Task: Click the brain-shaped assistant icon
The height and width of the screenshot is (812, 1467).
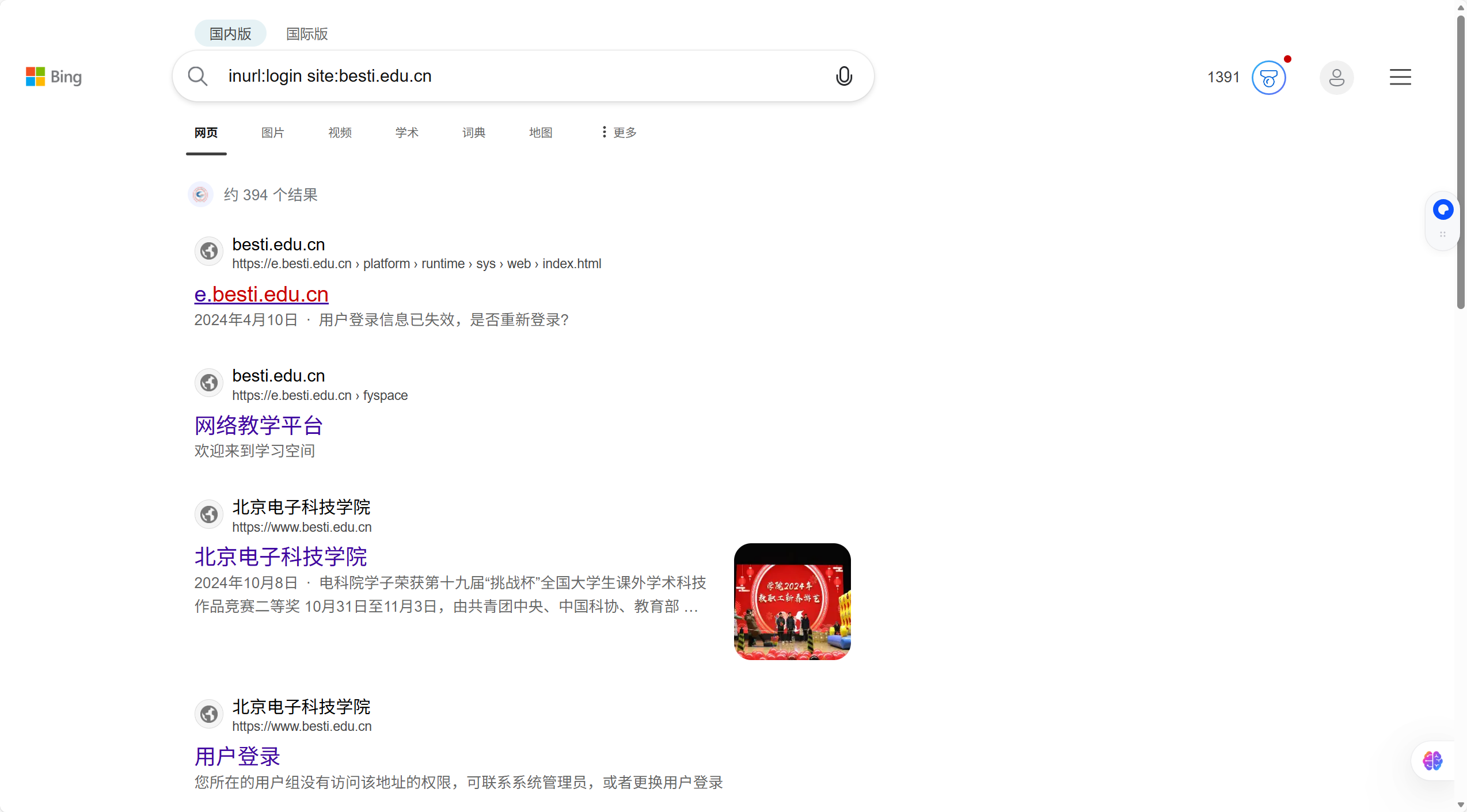Action: (x=1432, y=761)
